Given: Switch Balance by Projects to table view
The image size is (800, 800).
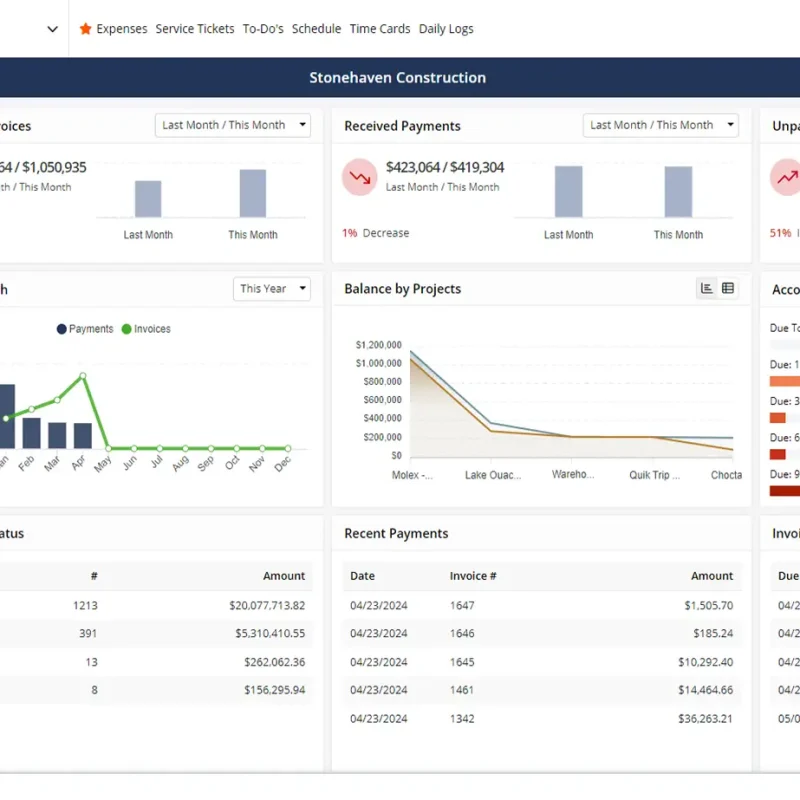Looking at the screenshot, I should tap(728, 288).
